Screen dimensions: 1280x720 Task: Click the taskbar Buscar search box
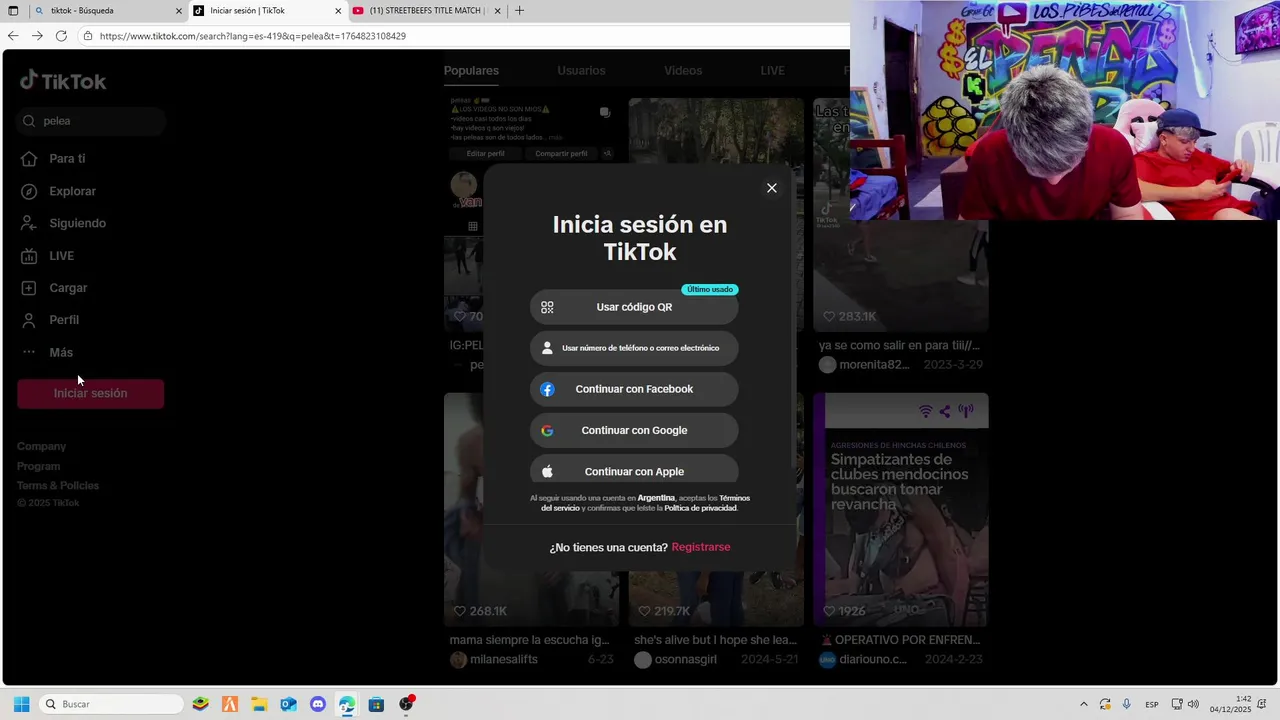(111, 704)
